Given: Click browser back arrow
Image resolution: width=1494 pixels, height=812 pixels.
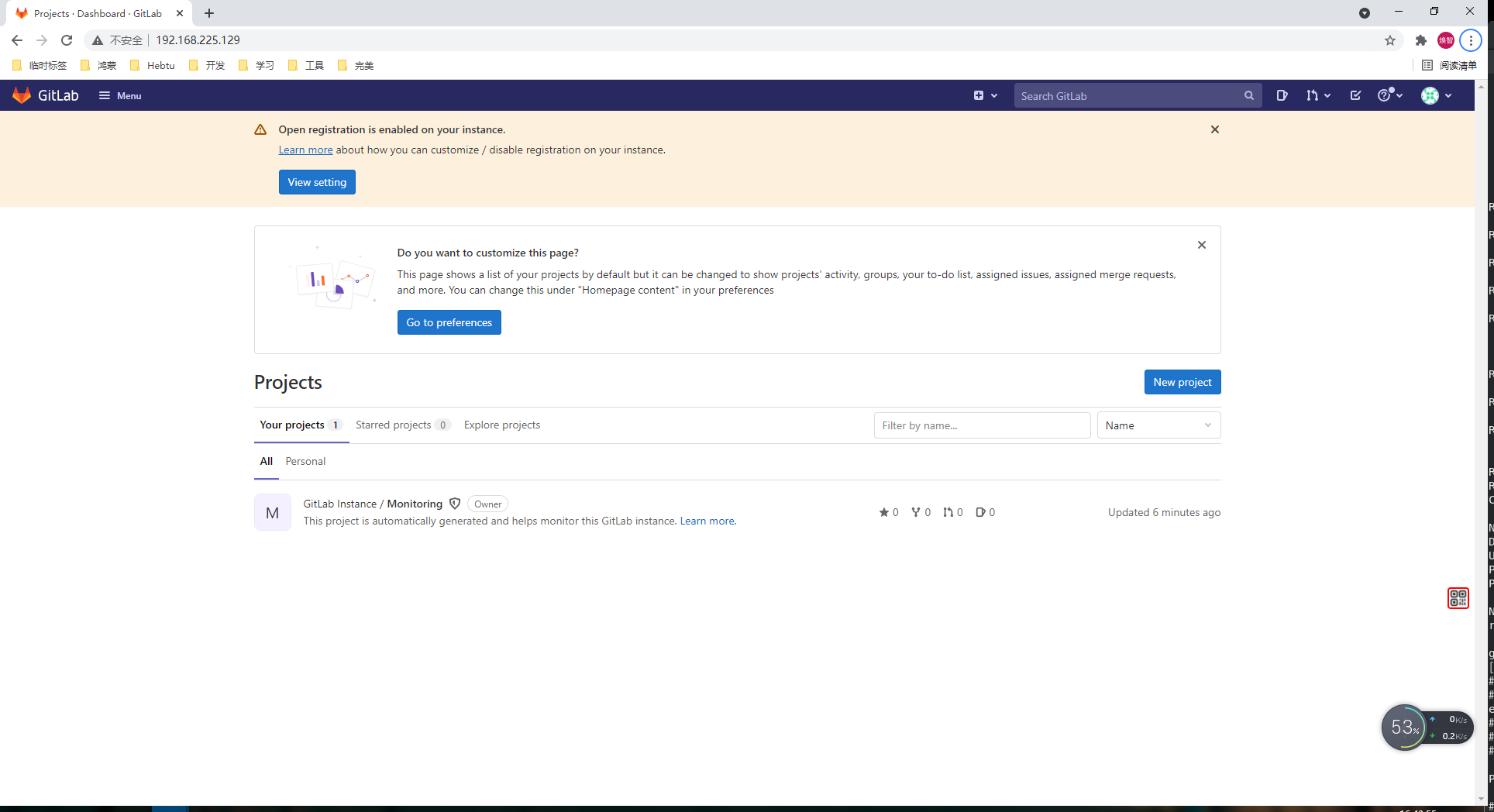Looking at the screenshot, I should point(17,40).
